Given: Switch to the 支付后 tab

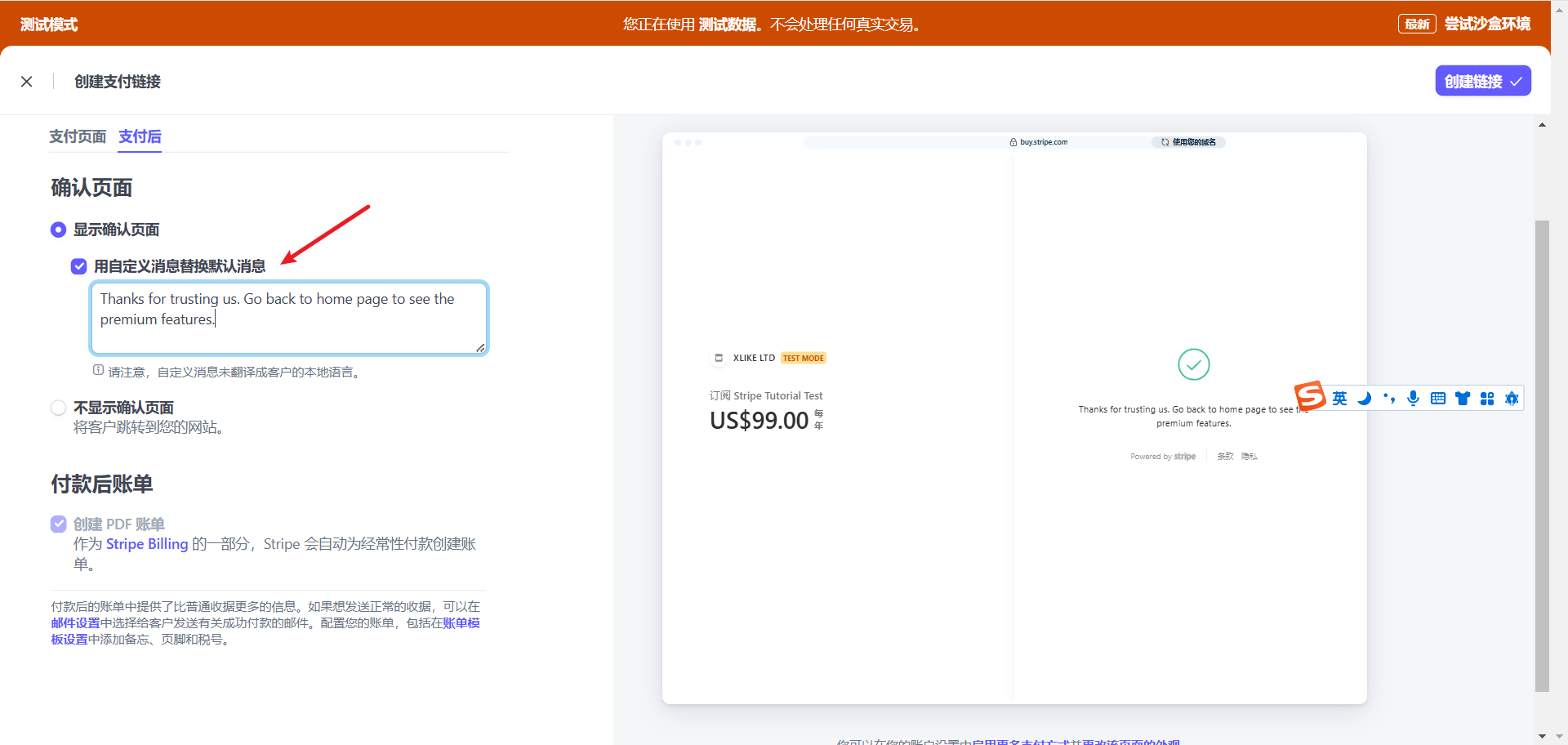Looking at the screenshot, I should coord(140,136).
